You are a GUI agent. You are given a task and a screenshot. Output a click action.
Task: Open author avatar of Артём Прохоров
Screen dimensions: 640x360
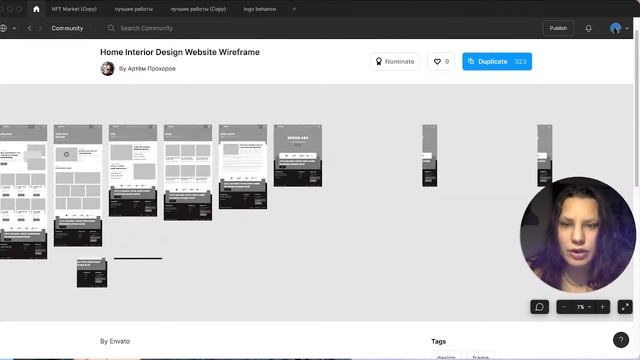click(107, 69)
